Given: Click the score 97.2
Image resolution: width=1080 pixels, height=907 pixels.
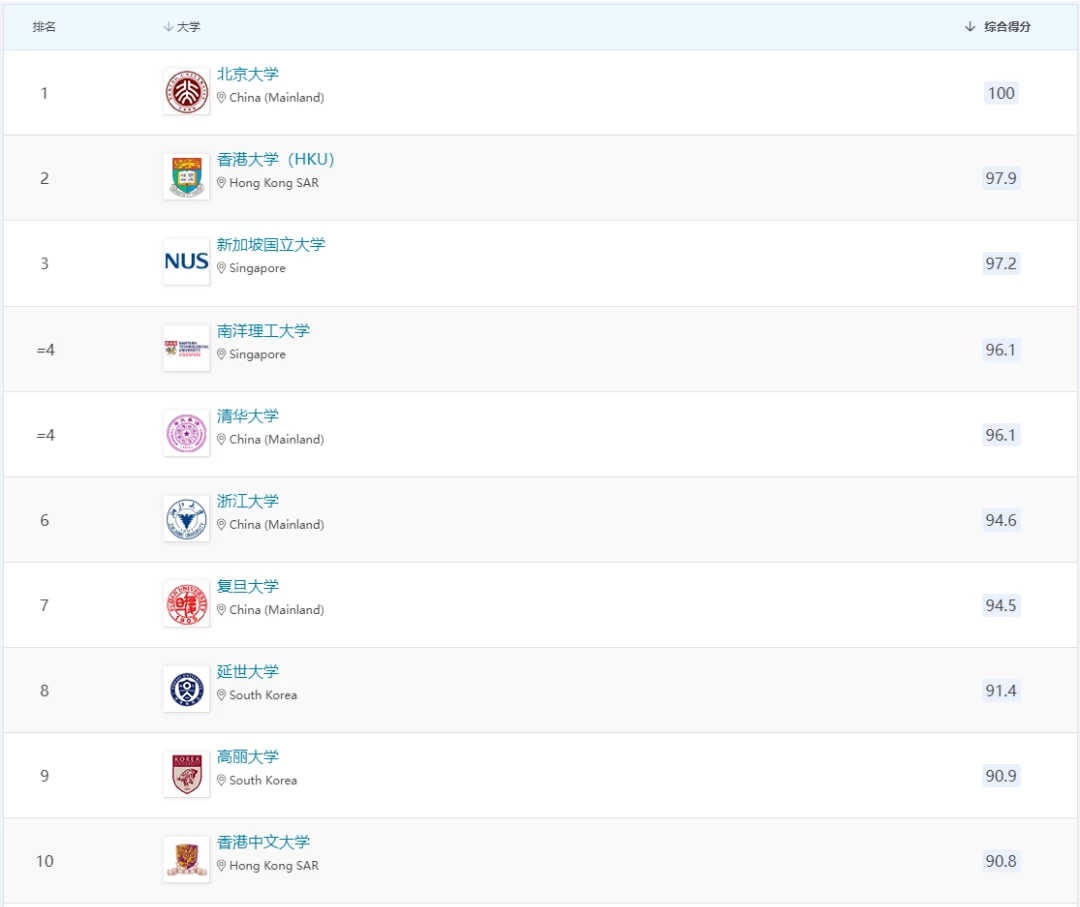Looking at the screenshot, I should [1001, 263].
